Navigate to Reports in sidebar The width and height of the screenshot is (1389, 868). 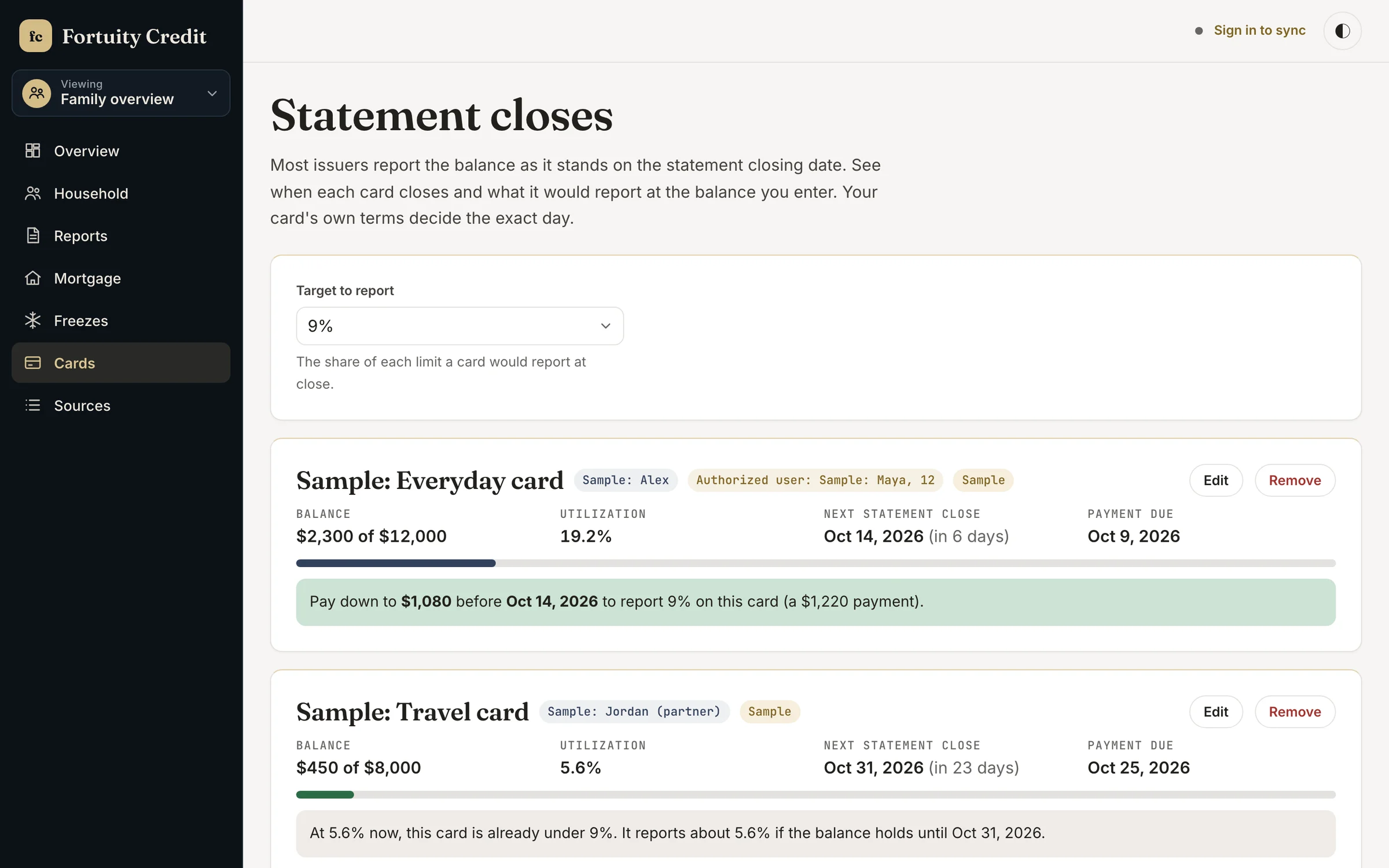pyautogui.click(x=121, y=236)
